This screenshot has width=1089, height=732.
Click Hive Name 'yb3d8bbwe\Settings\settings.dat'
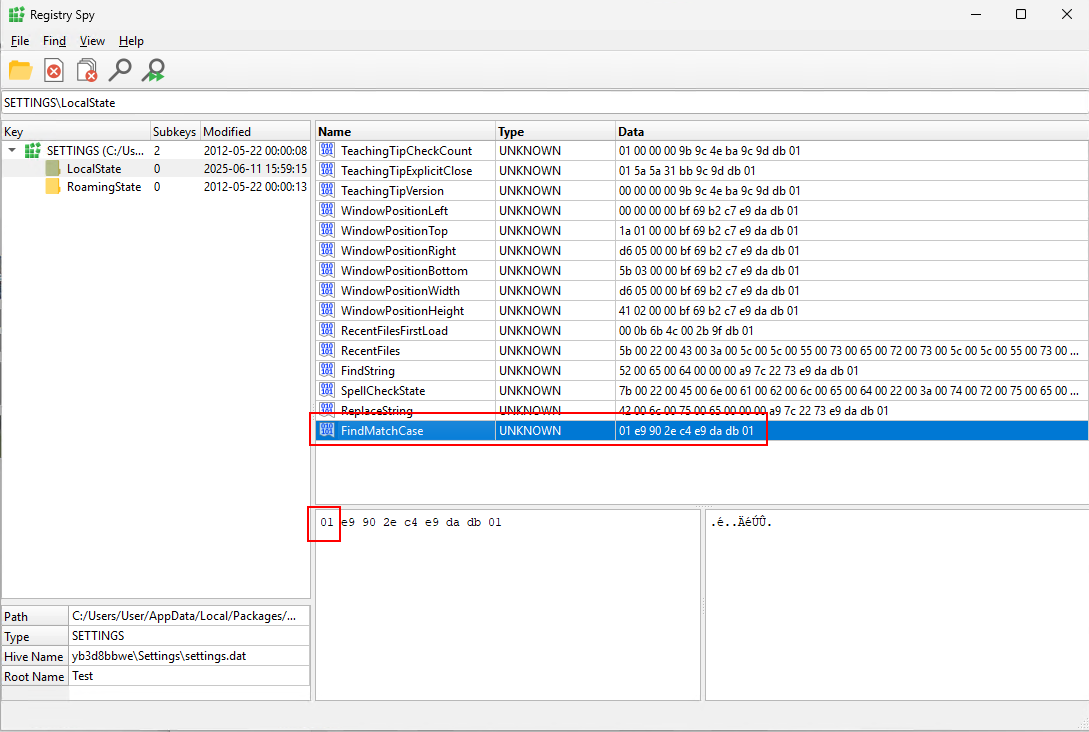pos(159,656)
